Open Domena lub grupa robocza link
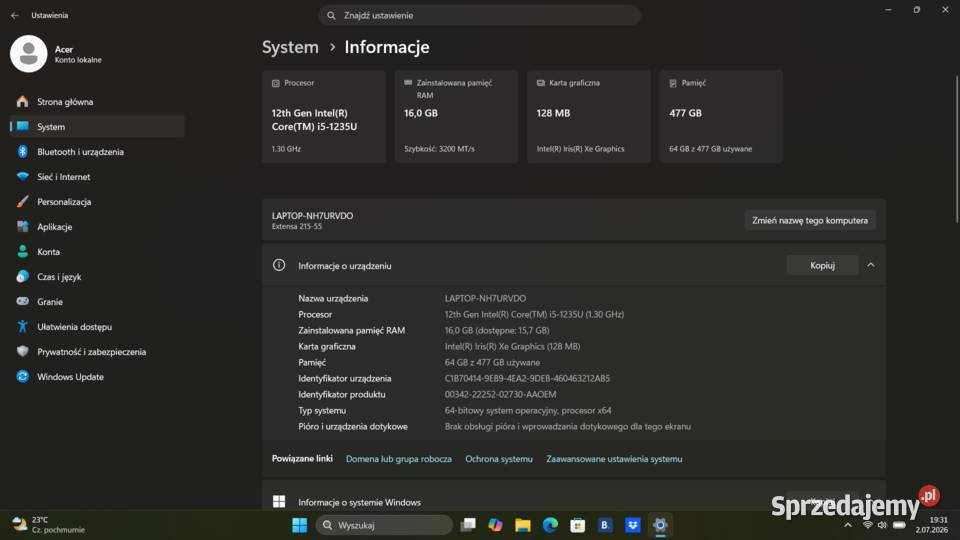This screenshot has height=540, width=960. click(x=399, y=459)
